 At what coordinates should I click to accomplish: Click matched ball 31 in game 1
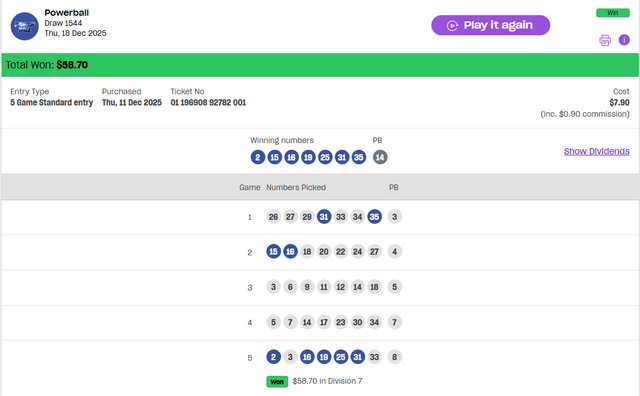[324, 217]
